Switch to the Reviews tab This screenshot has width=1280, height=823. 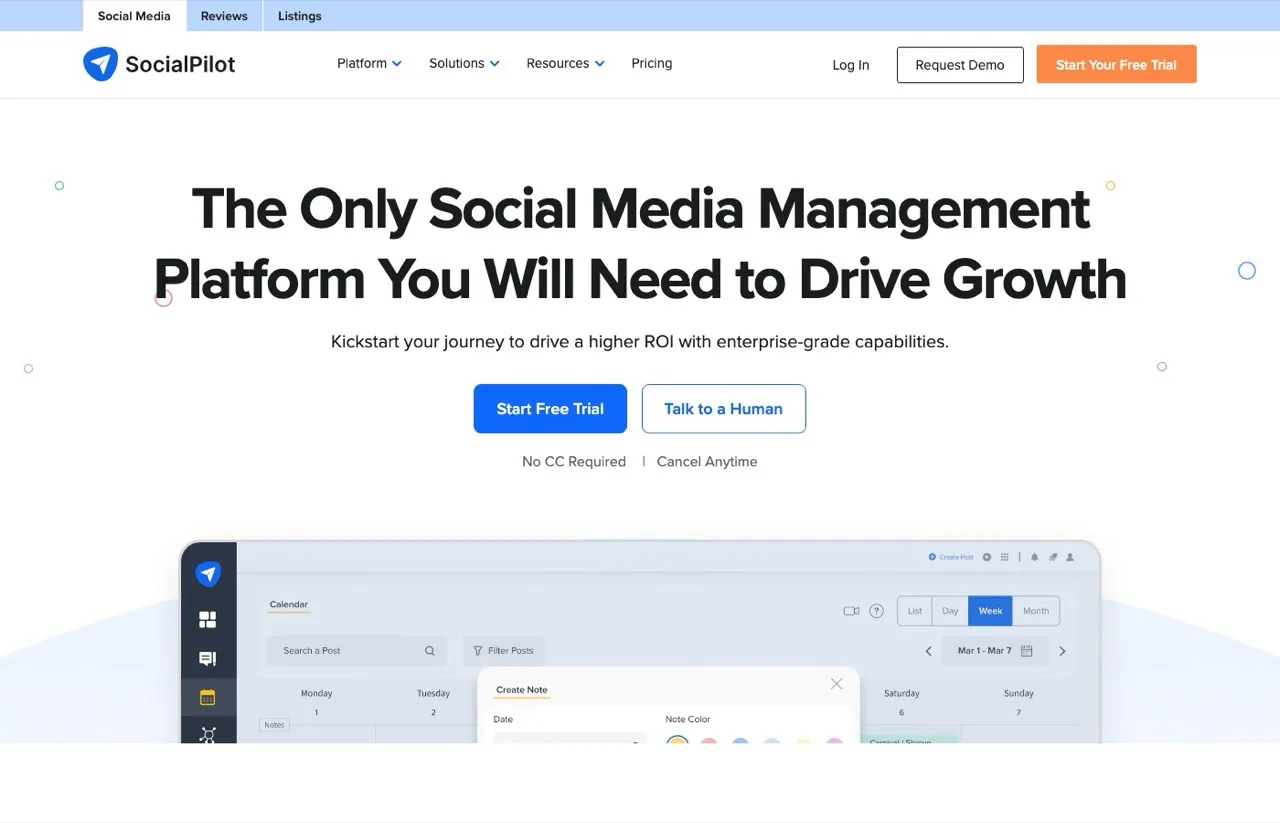click(x=224, y=16)
